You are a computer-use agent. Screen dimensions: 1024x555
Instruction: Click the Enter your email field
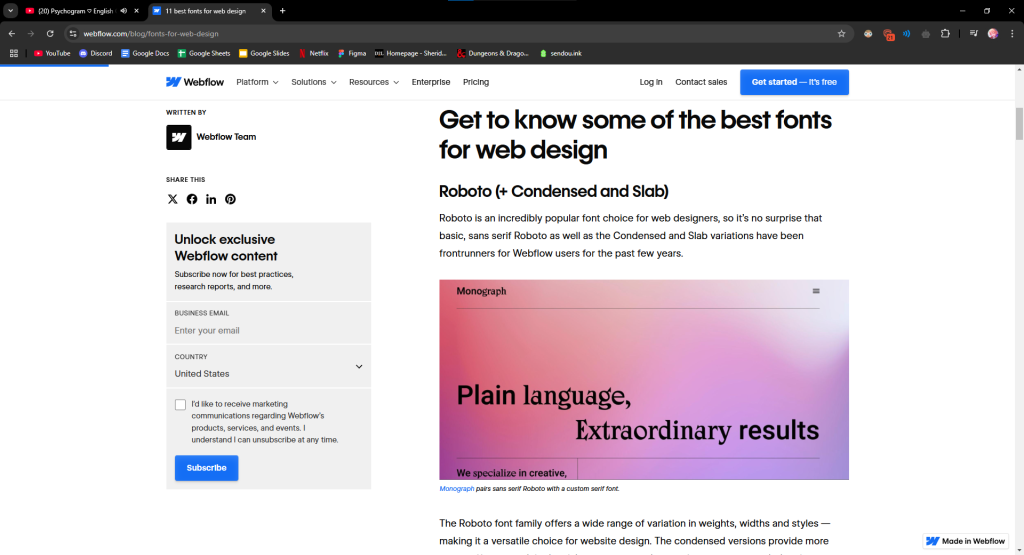point(268,330)
